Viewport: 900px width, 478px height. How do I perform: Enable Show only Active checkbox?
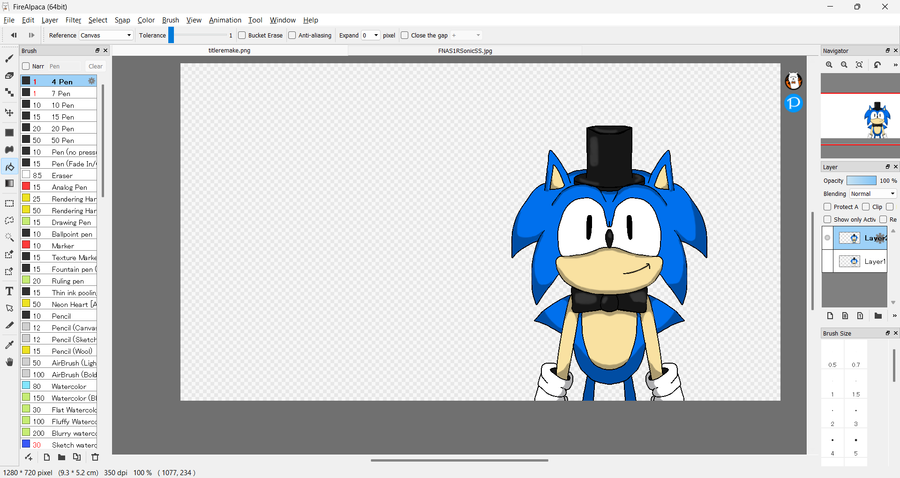point(827,219)
